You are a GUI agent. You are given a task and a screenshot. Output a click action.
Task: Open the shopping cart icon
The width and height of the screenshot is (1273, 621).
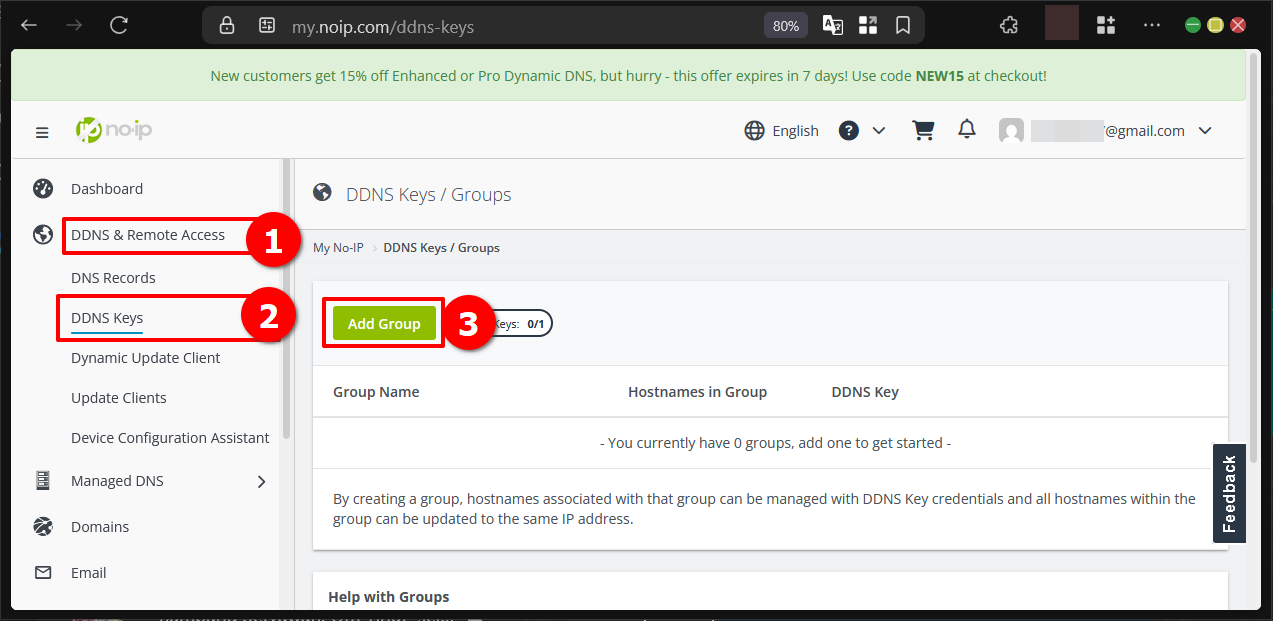pyautogui.click(x=923, y=129)
